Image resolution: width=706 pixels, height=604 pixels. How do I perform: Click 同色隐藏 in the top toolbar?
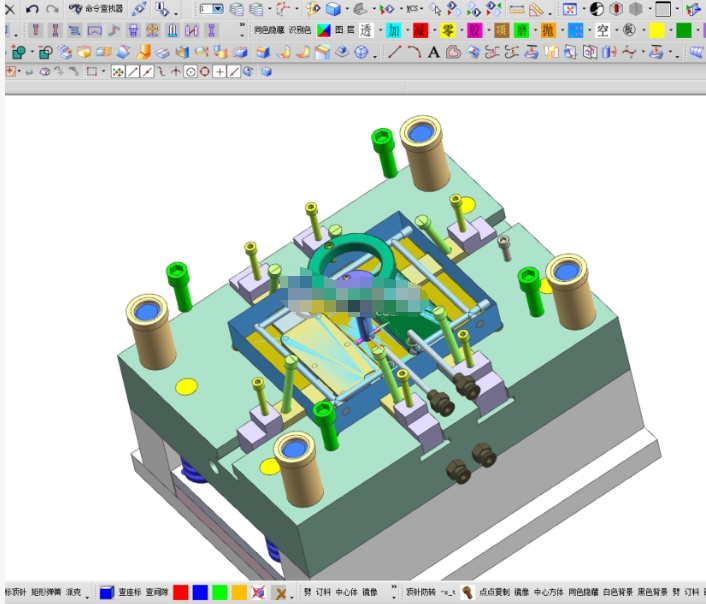click(x=269, y=30)
